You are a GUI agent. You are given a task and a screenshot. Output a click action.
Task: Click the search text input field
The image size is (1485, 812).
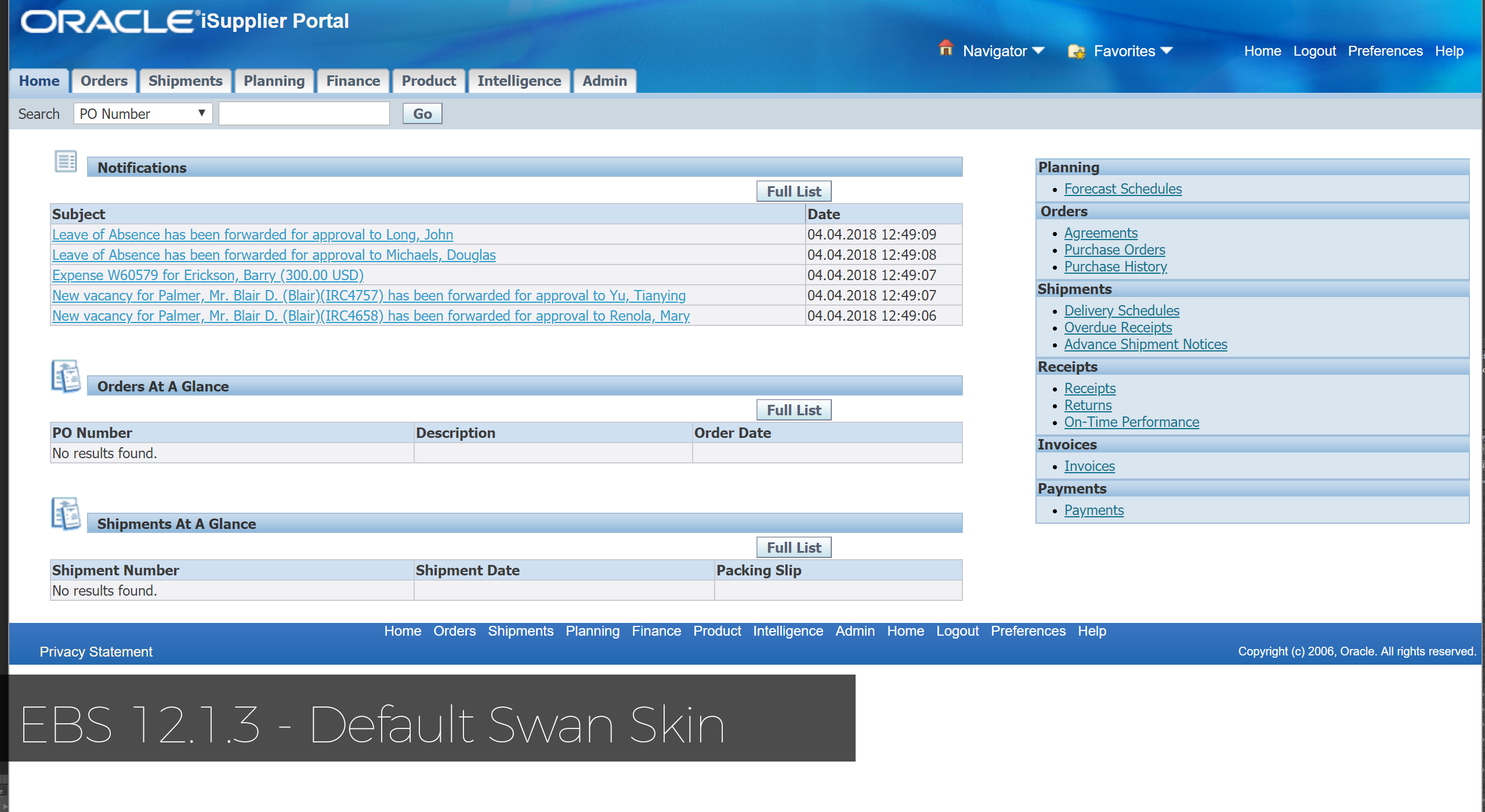click(x=304, y=114)
